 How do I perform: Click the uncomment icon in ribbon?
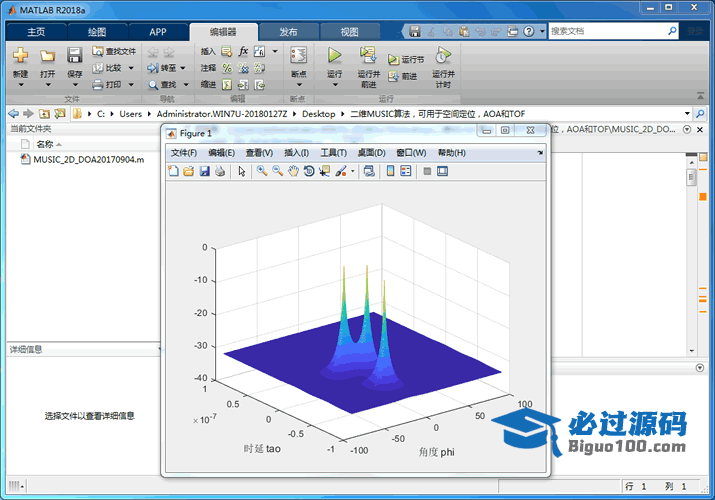pyautogui.click(x=243, y=68)
